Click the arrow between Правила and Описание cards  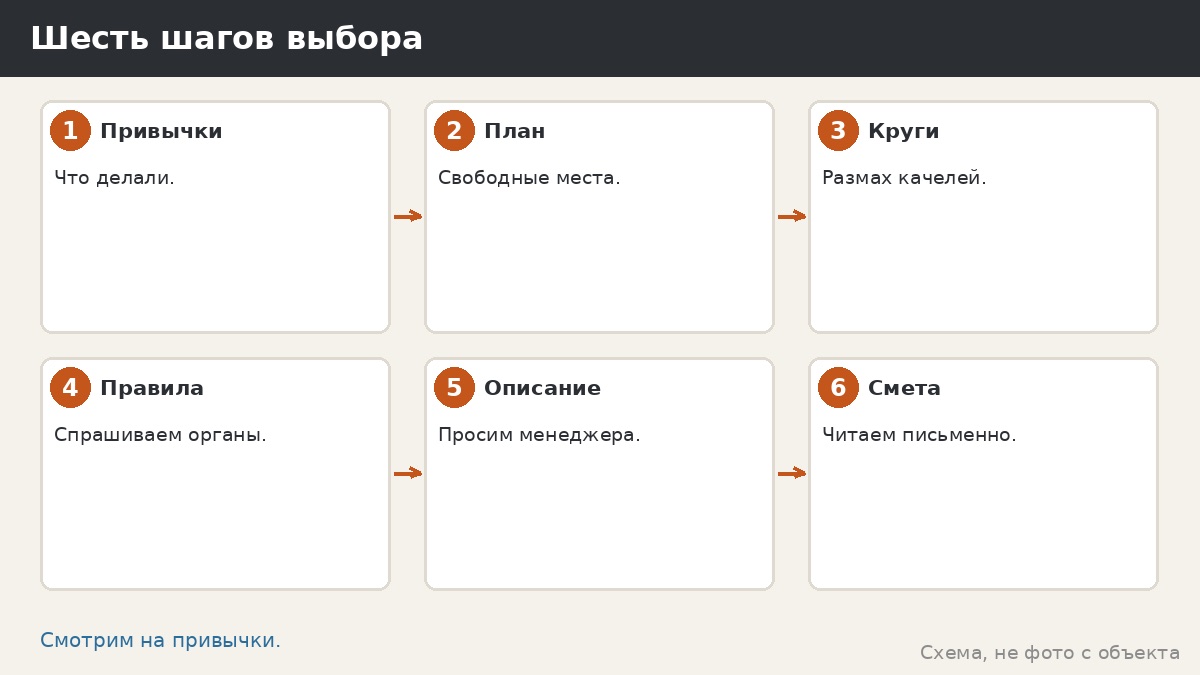pos(408,473)
